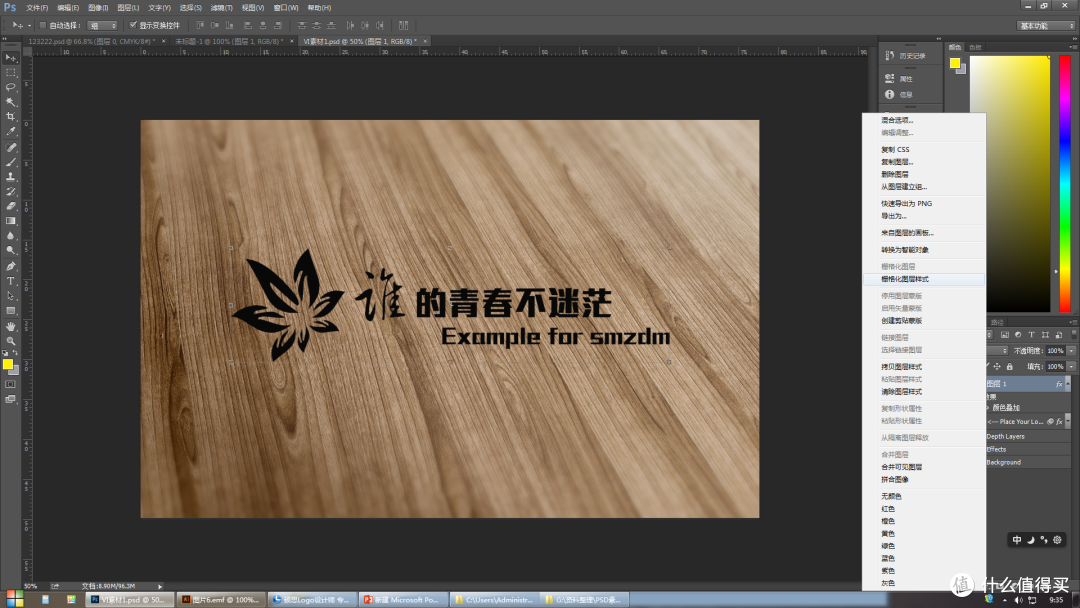Viewport: 1080px width, 608px height.
Task: Select the Gradient tool
Action: tap(10, 221)
